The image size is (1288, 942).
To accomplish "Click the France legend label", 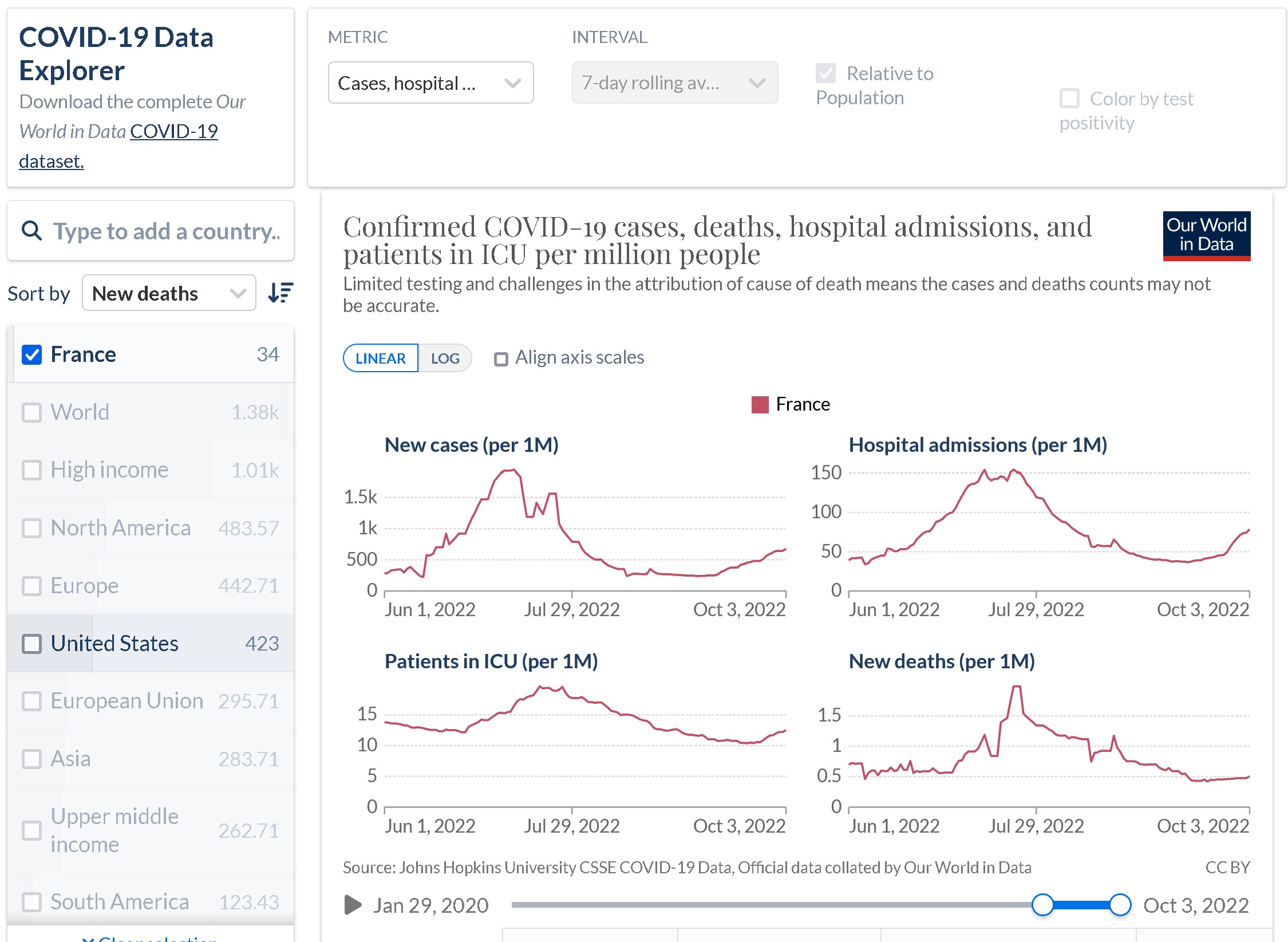I will [803, 404].
